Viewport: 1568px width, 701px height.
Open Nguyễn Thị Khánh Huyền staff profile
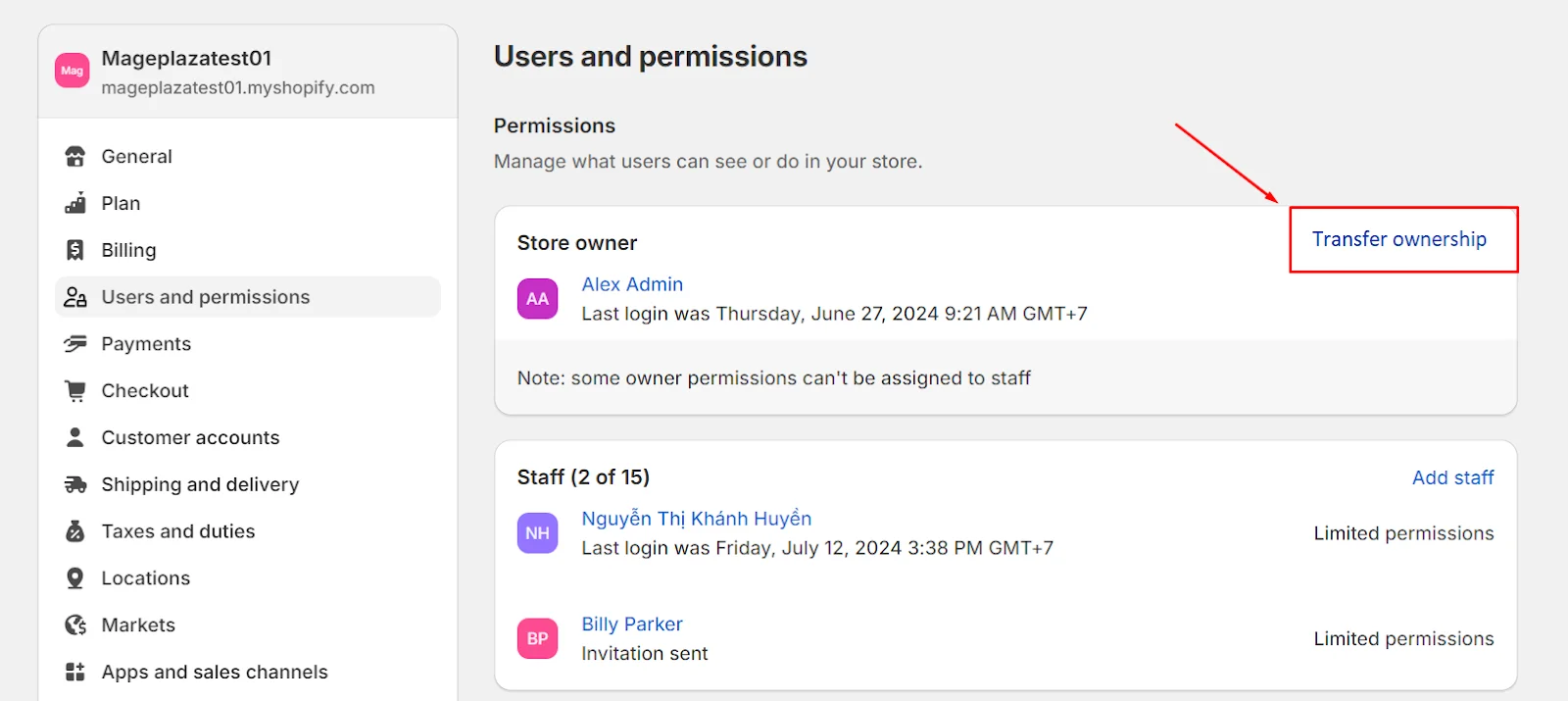point(696,519)
